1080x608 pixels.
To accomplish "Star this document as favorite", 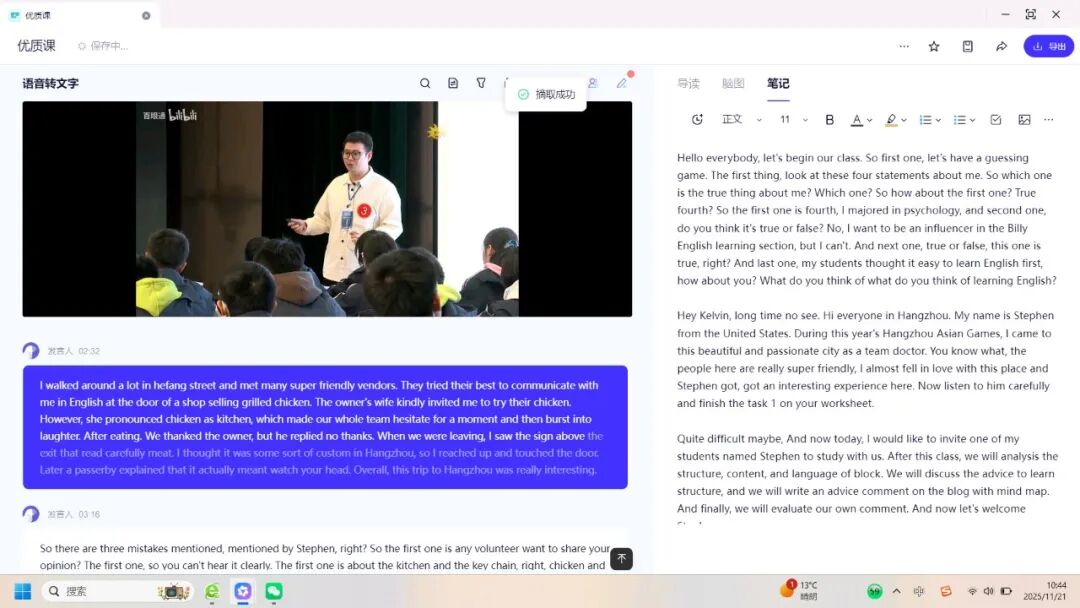I will click(x=934, y=46).
